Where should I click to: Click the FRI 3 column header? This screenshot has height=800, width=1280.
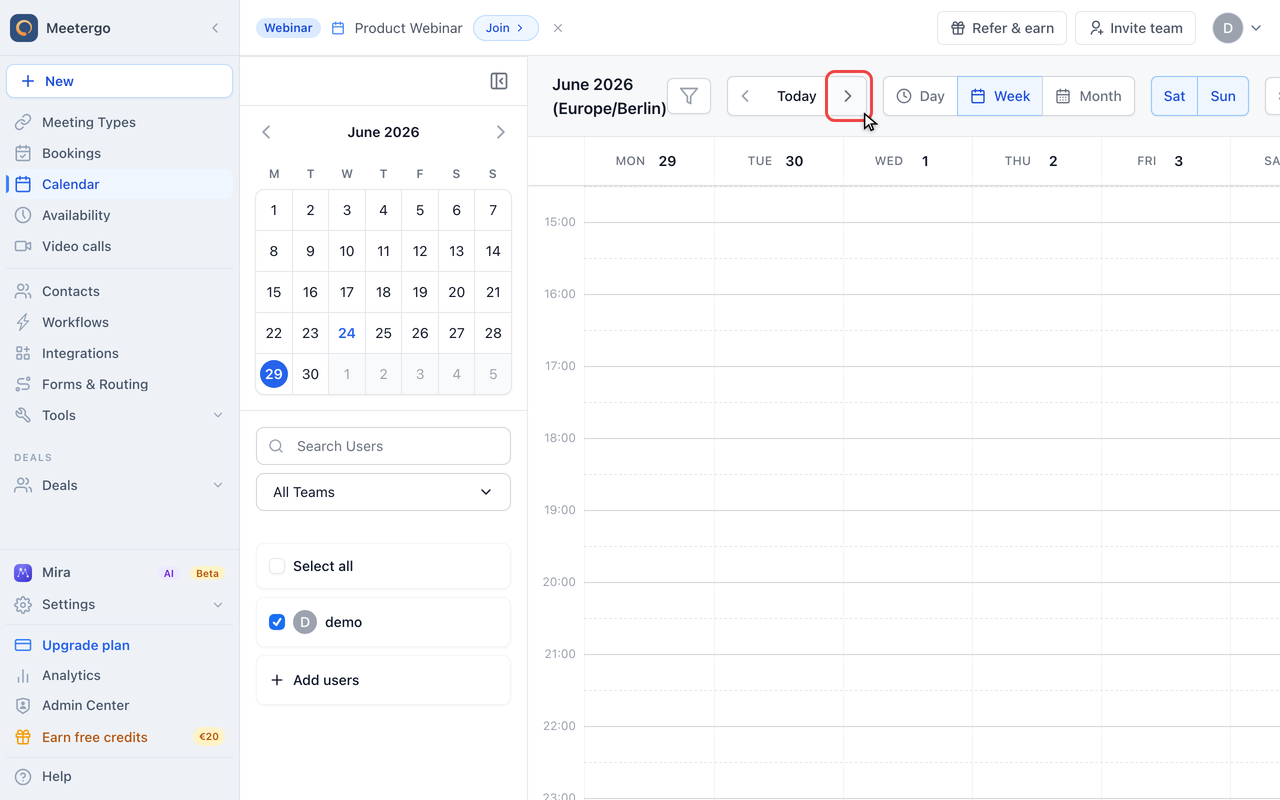coord(1166,161)
